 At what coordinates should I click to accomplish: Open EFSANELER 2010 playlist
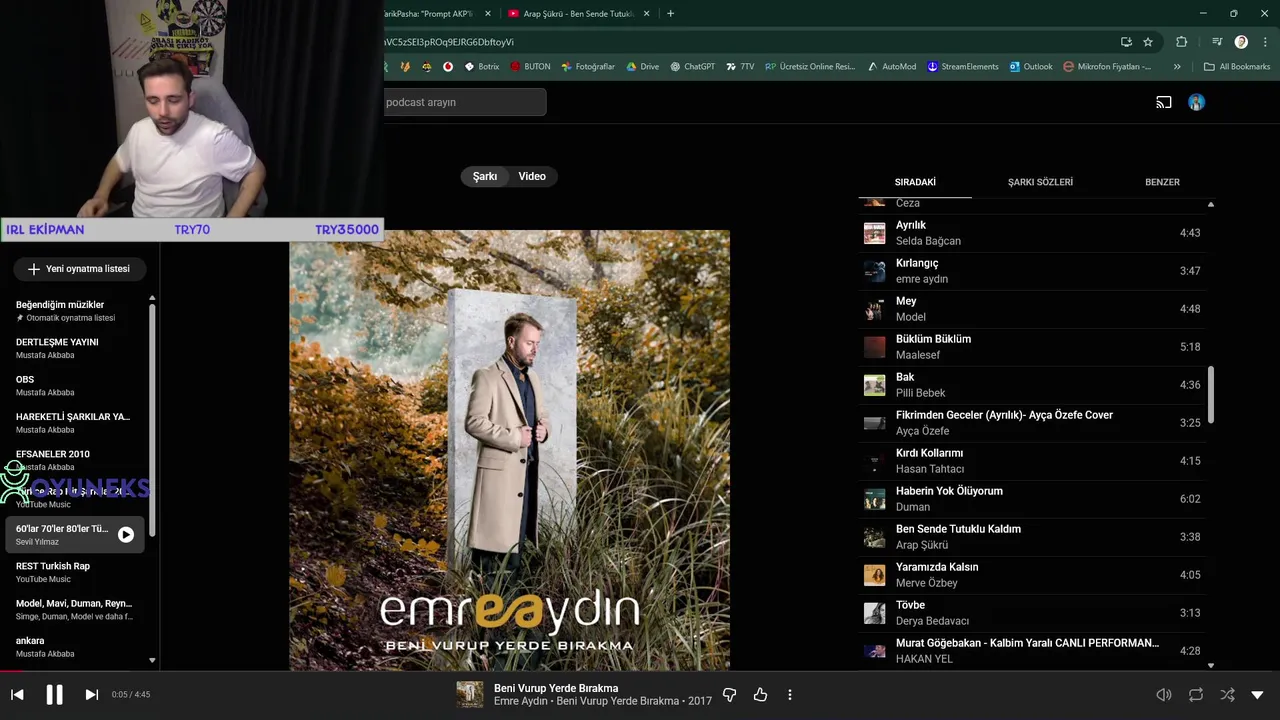pyautogui.click(x=75, y=460)
